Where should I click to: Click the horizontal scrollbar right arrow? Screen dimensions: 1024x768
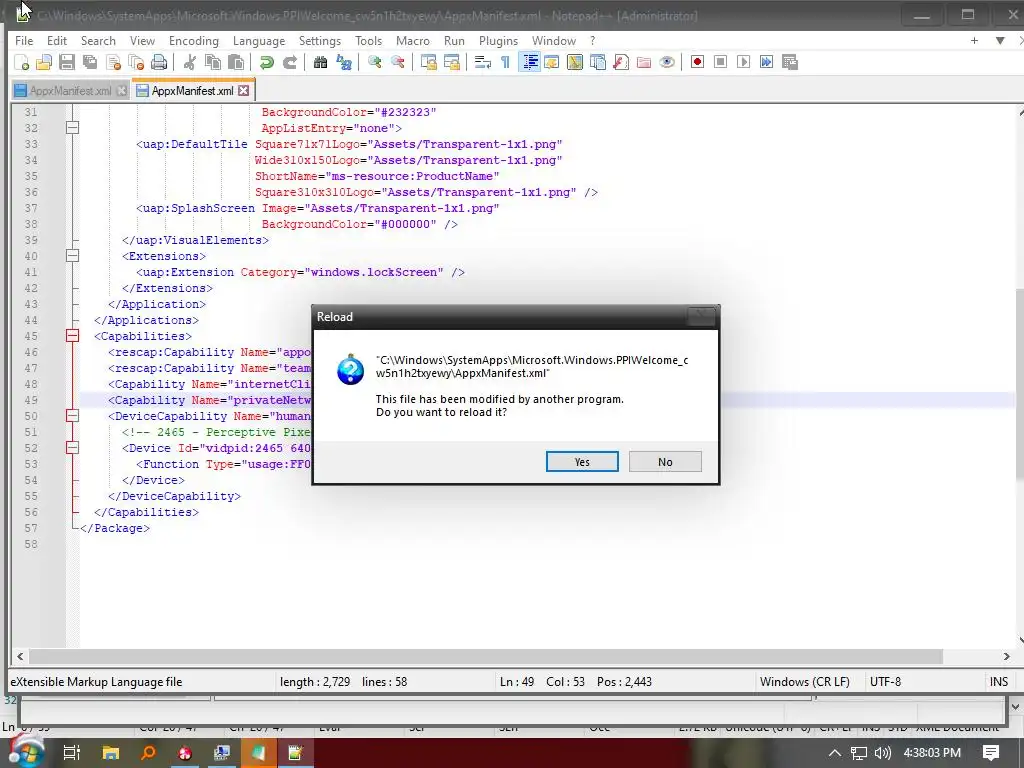[1006, 656]
